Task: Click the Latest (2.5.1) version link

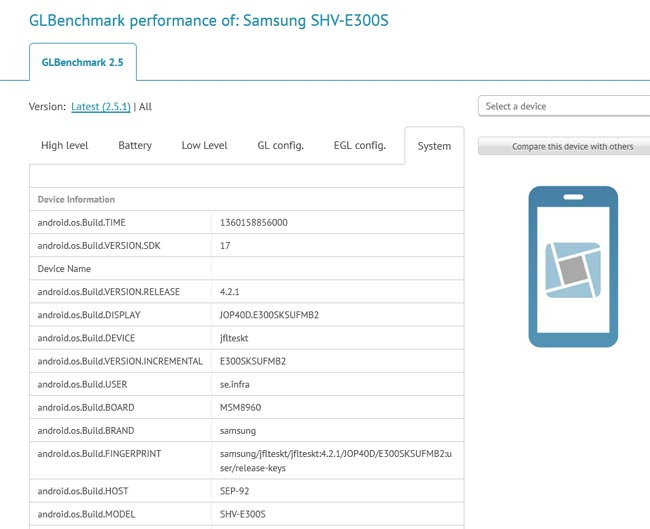Action: pos(101,107)
